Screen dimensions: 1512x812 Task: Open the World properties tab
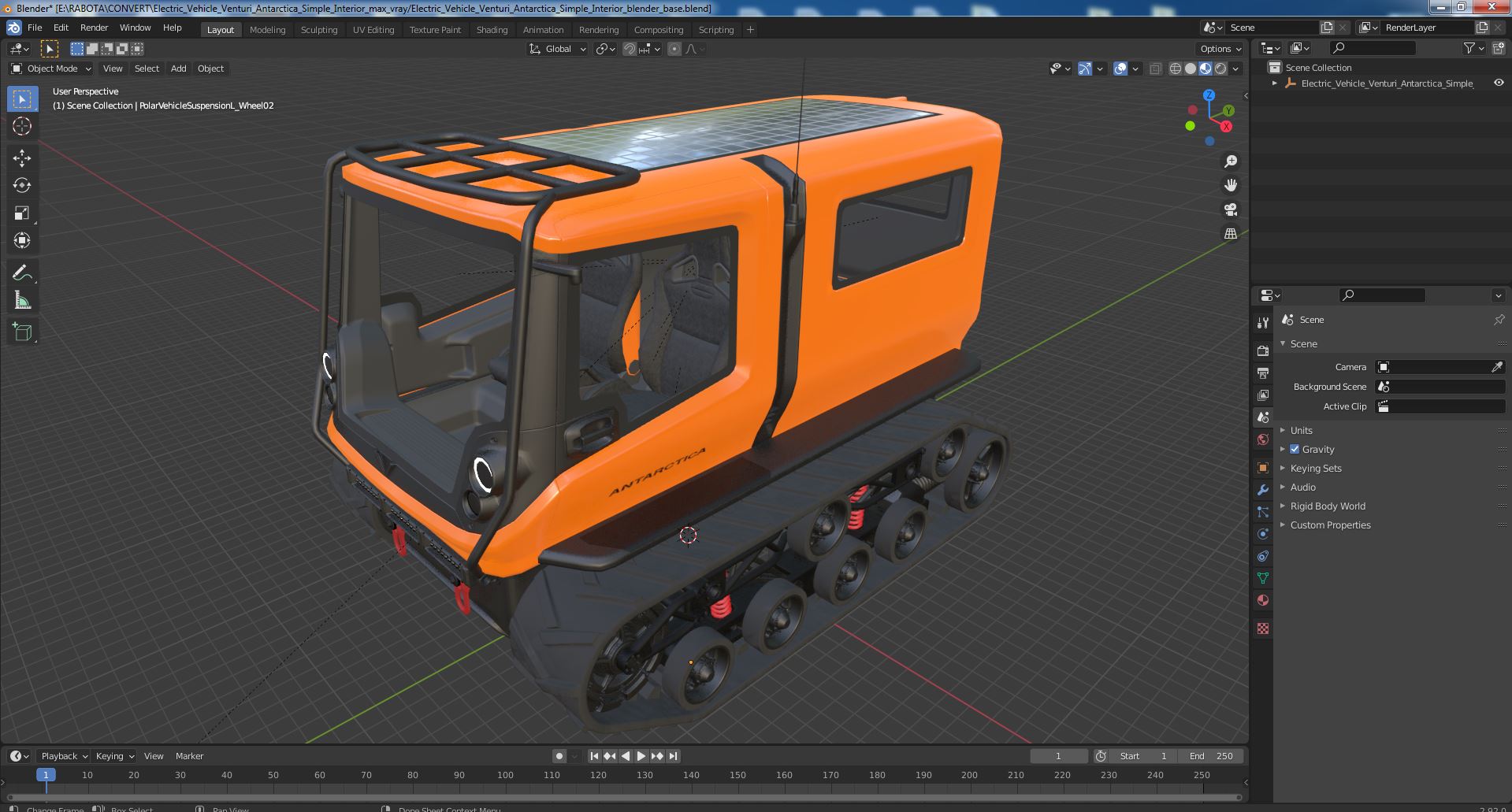[1263, 439]
